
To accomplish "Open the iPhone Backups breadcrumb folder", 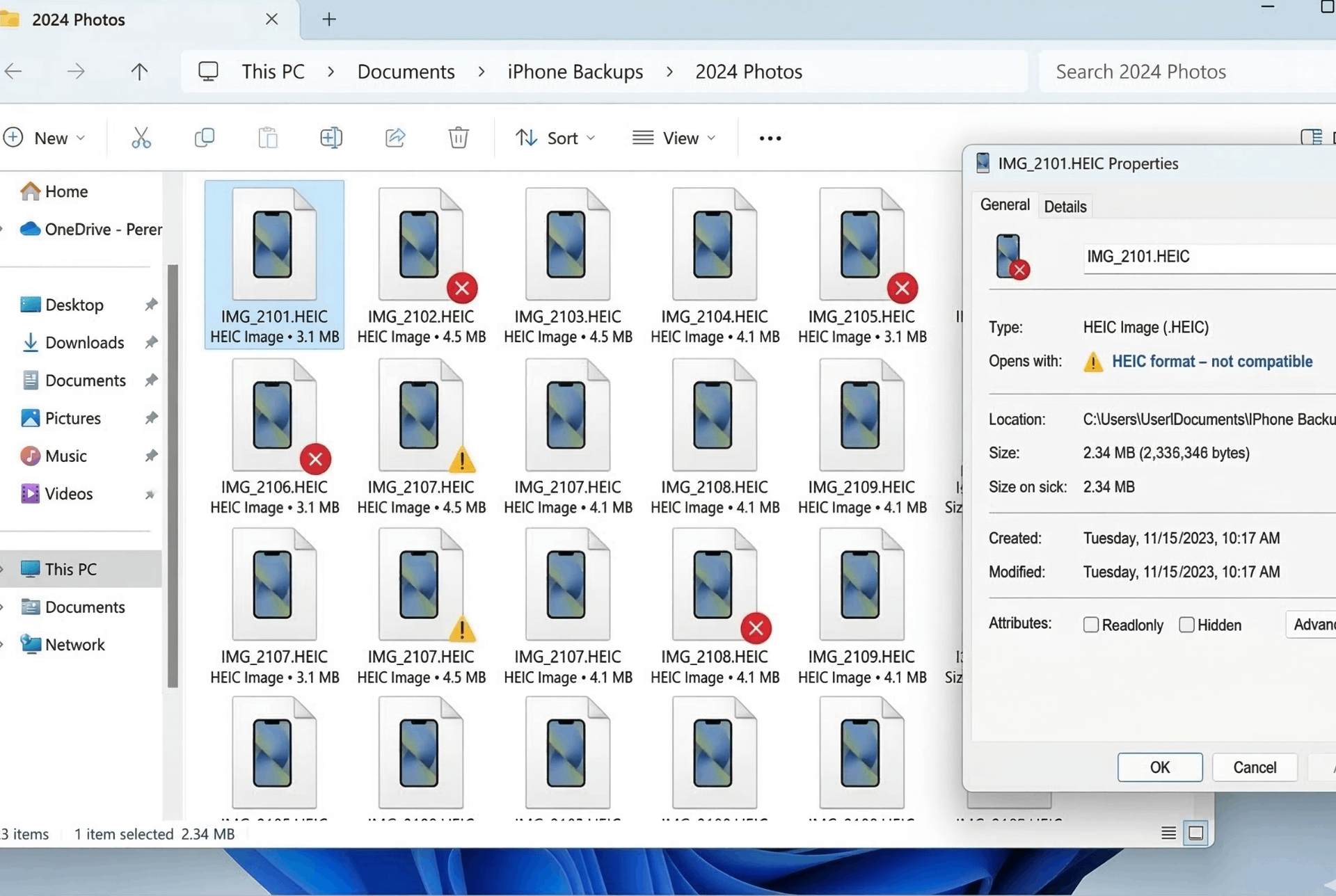I will [575, 71].
